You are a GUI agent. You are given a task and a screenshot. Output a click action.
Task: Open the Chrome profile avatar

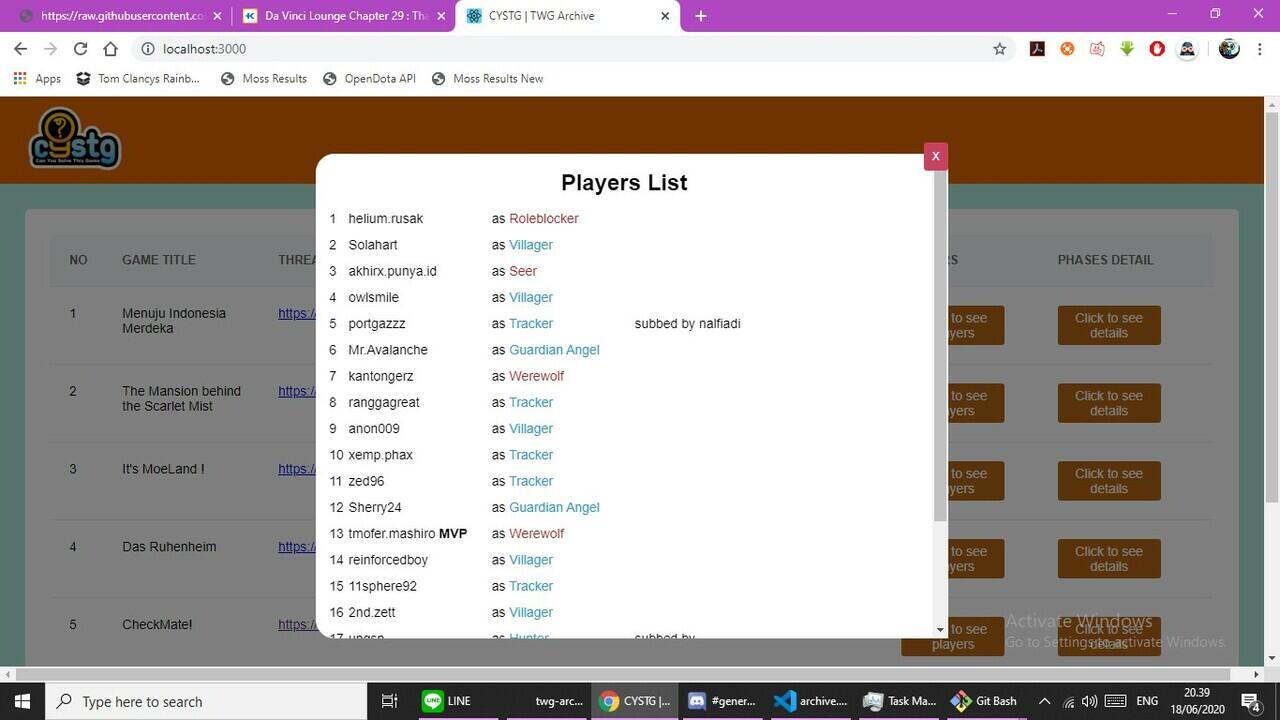click(x=1229, y=49)
